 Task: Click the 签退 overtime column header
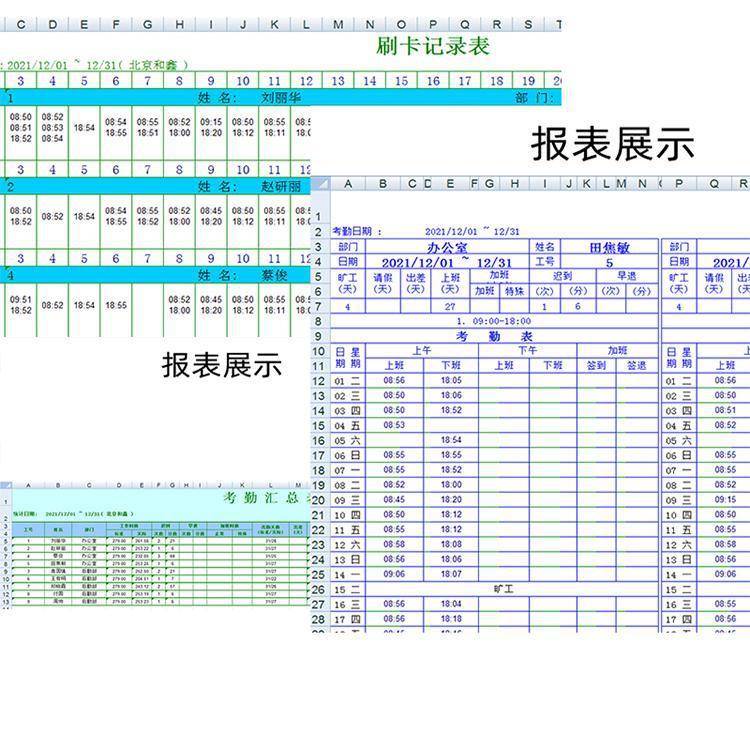coord(637,365)
